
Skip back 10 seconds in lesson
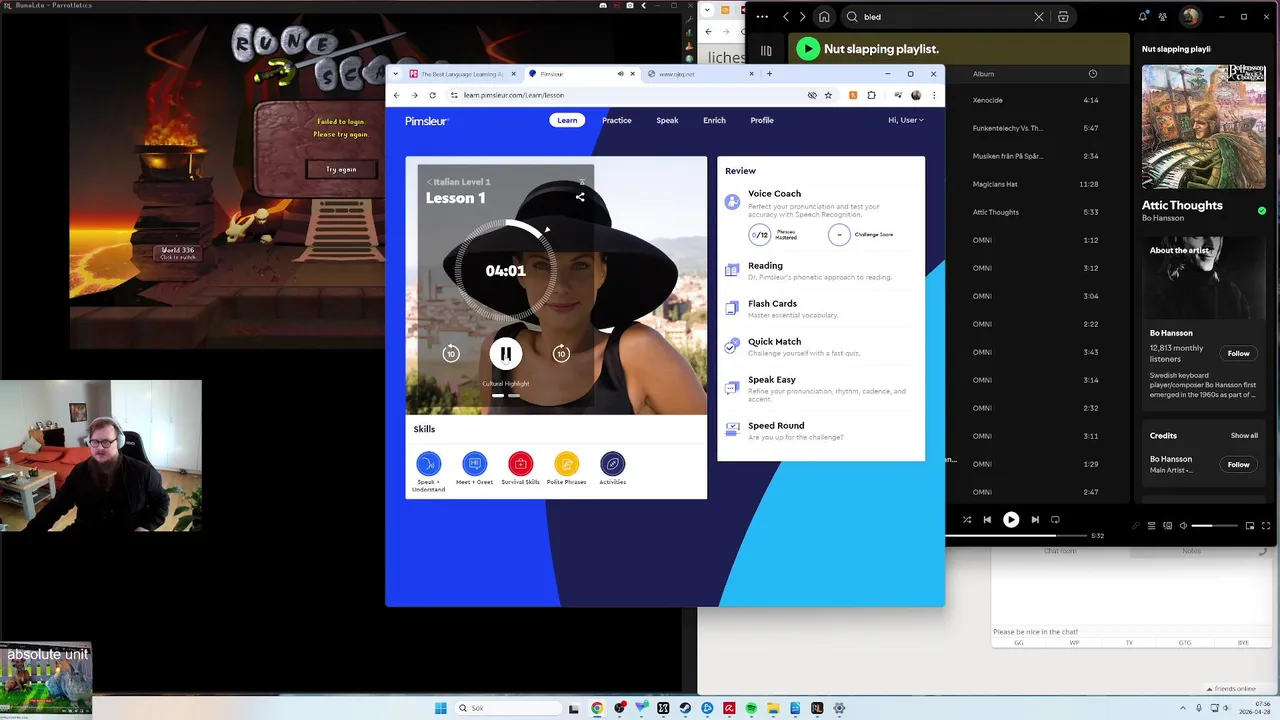[x=451, y=353]
